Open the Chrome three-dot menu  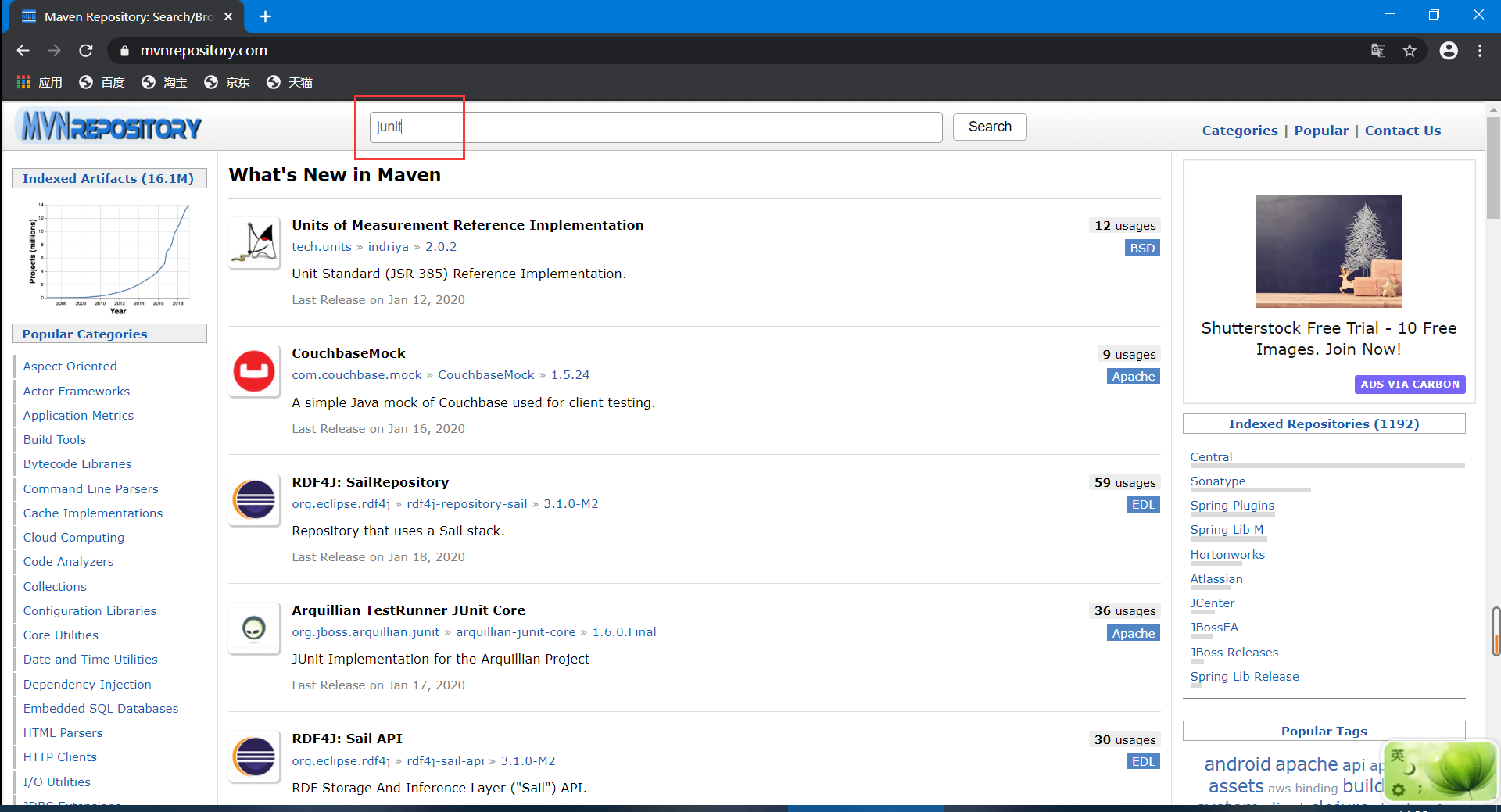[x=1480, y=51]
